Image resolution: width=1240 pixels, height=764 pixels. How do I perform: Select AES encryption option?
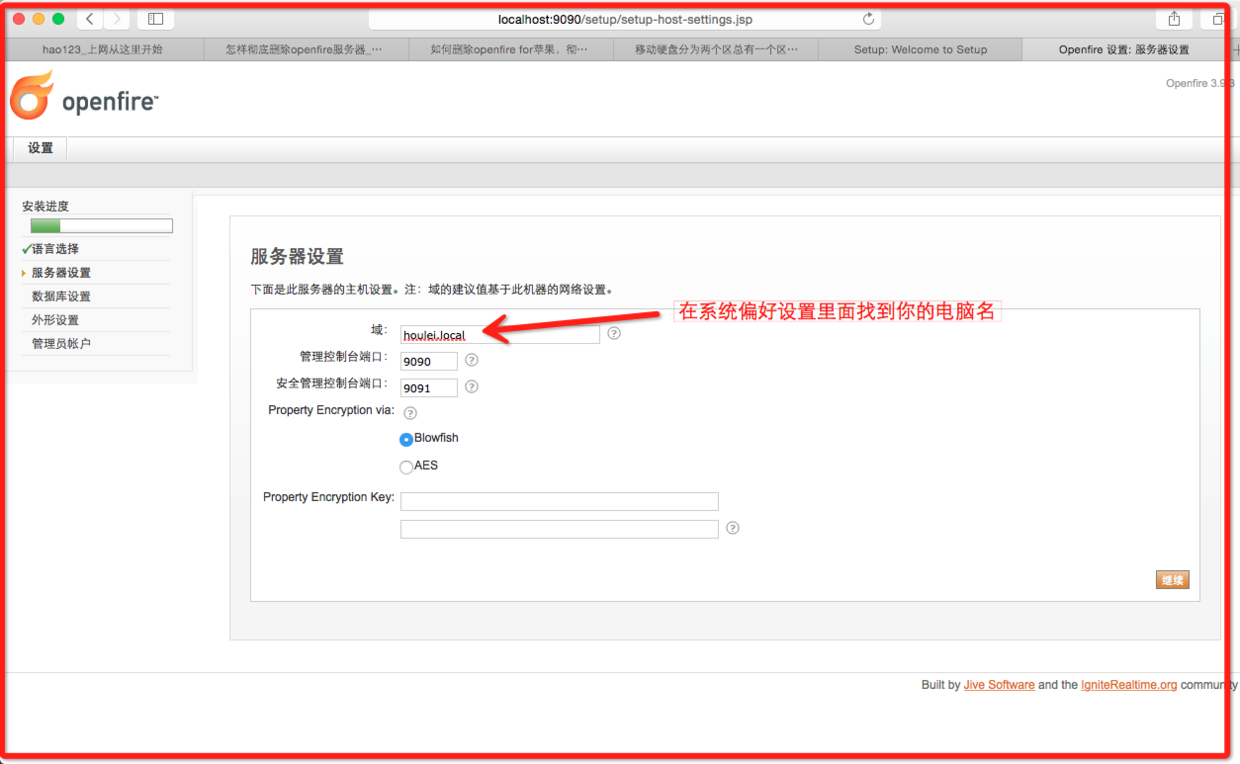[406, 467]
